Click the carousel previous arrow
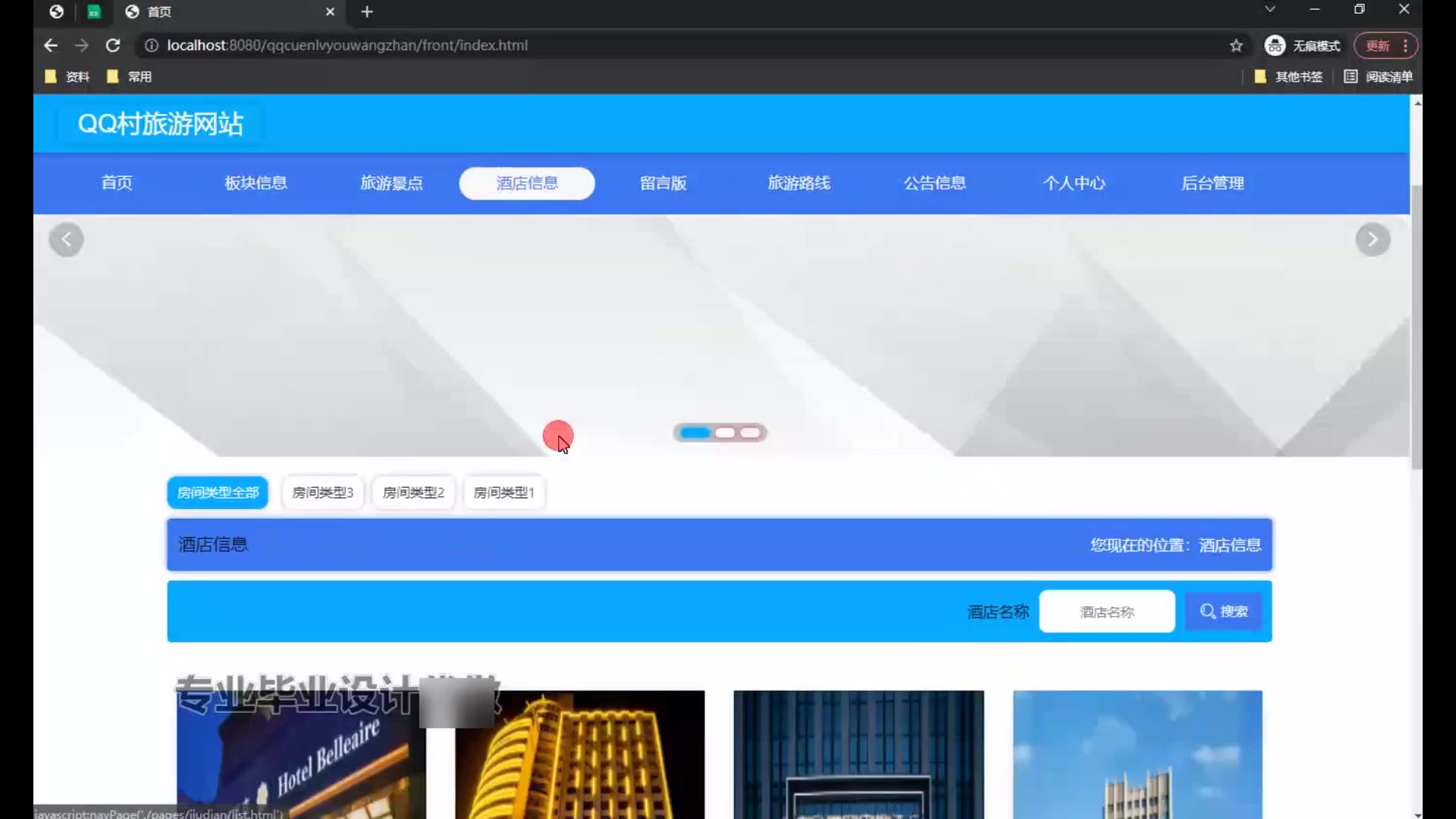The height and width of the screenshot is (819, 1456). pos(67,240)
